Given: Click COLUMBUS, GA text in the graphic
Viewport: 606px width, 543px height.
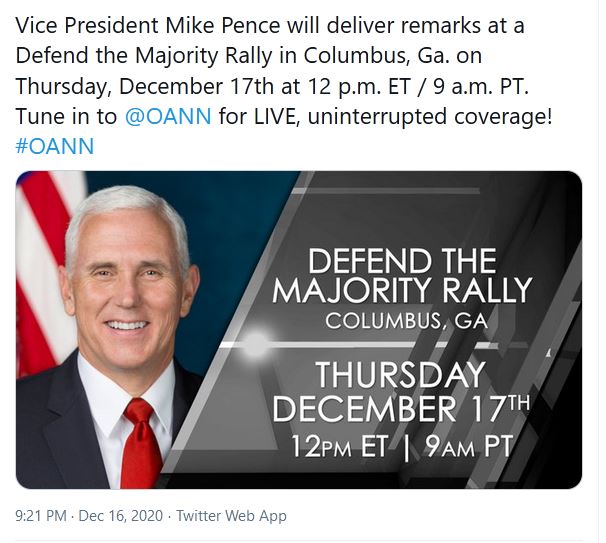Looking at the screenshot, I should tap(402, 322).
